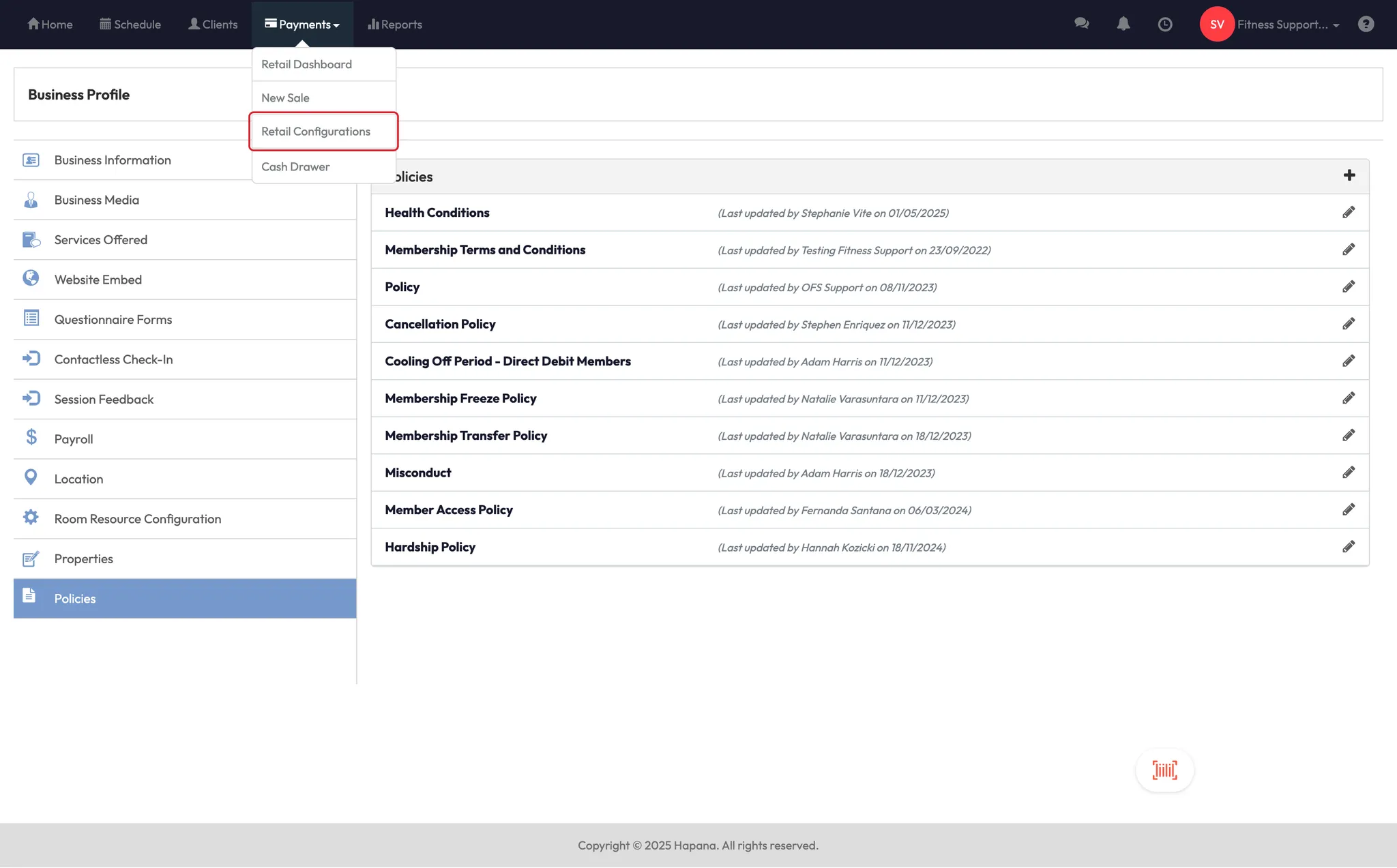
Task: Click the chat messages icon
Action: coord(1081,24)
